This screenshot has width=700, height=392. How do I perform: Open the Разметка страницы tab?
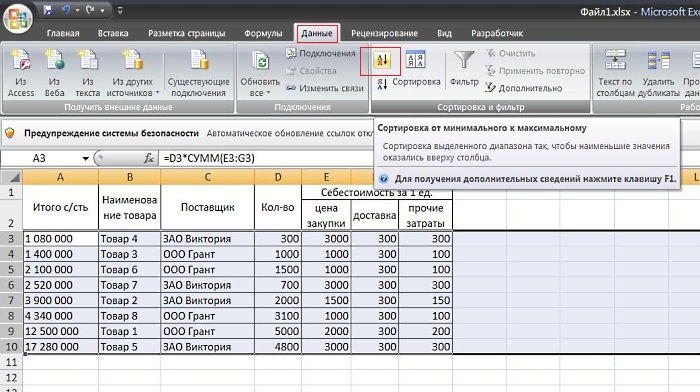click(187, 33)
